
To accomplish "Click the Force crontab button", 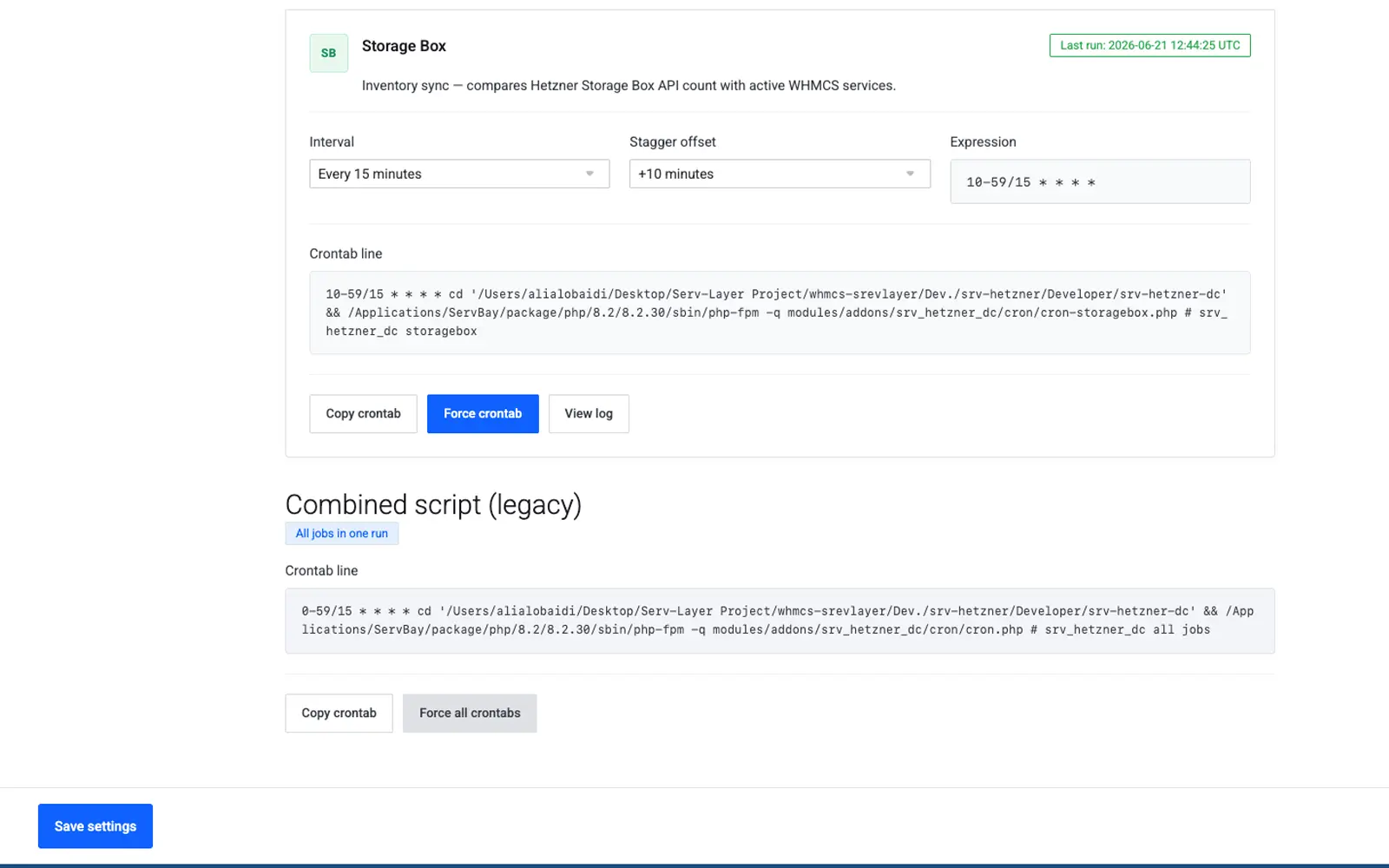I will click(483, 414).
